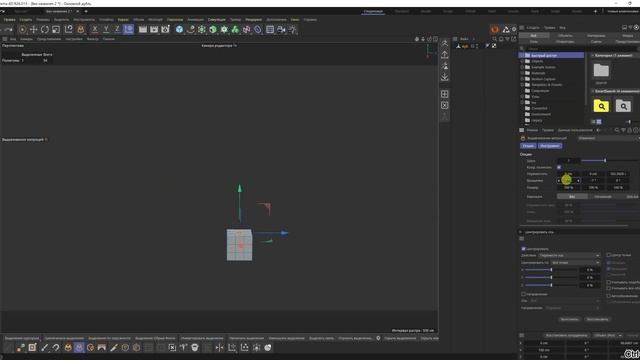
Task: Toggle the Центрировать checkbox
Action: [523, 249]
